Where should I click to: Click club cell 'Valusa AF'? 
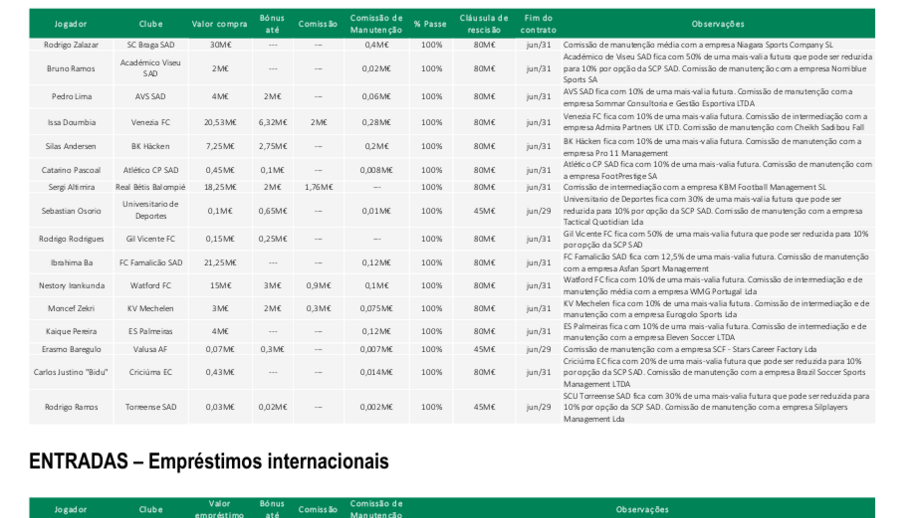[150, 349]
